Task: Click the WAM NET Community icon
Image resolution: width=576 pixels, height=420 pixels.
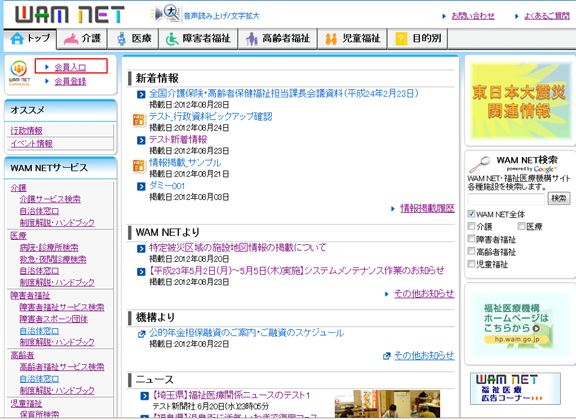Action: [x=19, y=73]
